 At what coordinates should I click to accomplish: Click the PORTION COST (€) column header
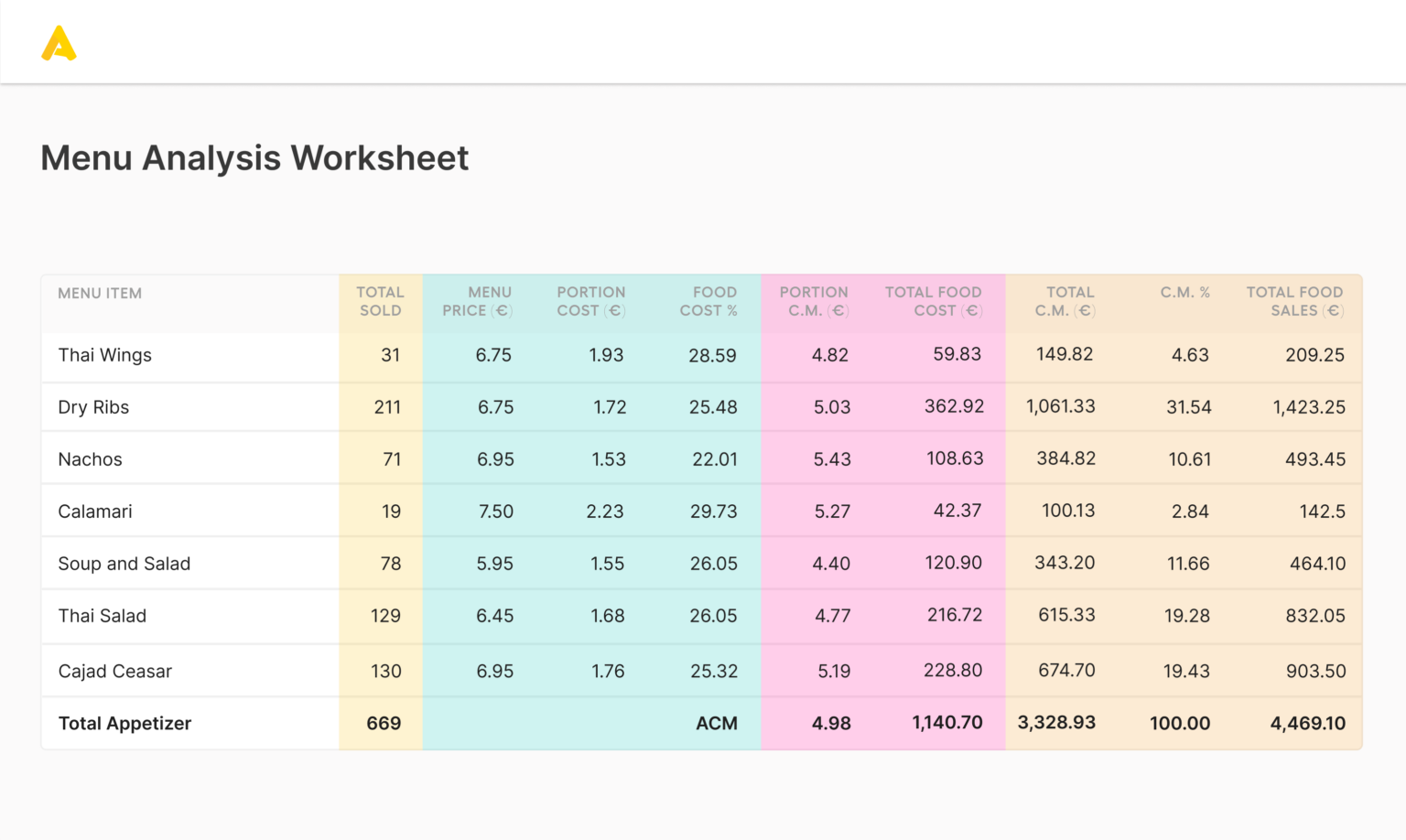[590, 302]
